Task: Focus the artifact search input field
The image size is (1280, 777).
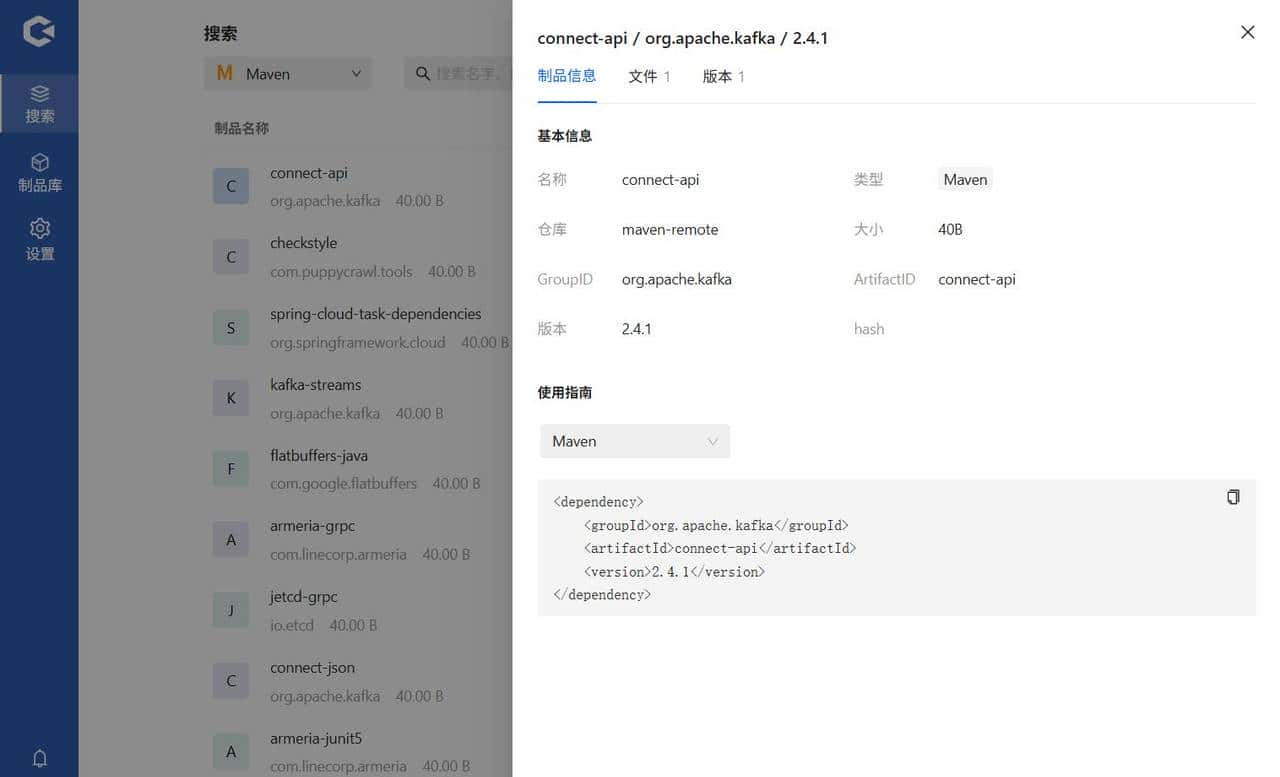Action: (x=459, y=74)
